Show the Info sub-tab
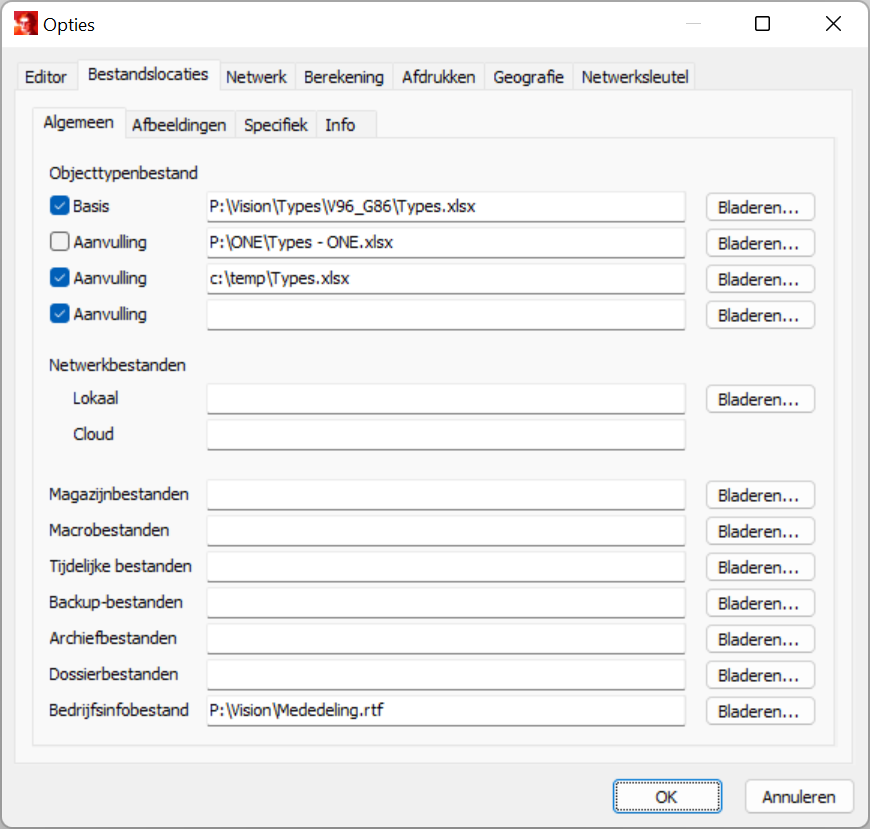The height and width of the screenshot is (829, 870). pyautogui.click(x=340, y=125)
